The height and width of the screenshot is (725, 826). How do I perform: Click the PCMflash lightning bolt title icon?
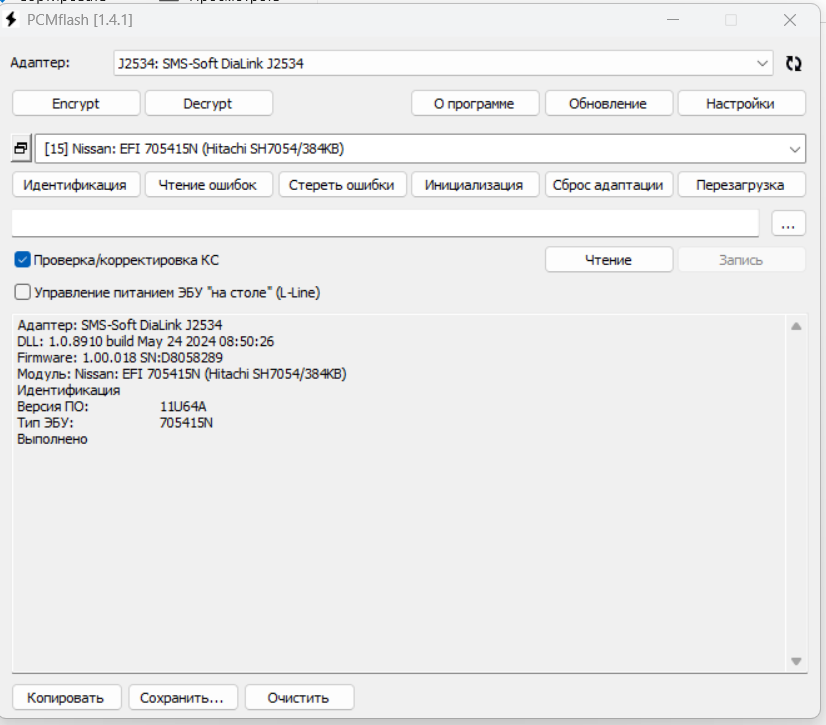tap(11, 19)
